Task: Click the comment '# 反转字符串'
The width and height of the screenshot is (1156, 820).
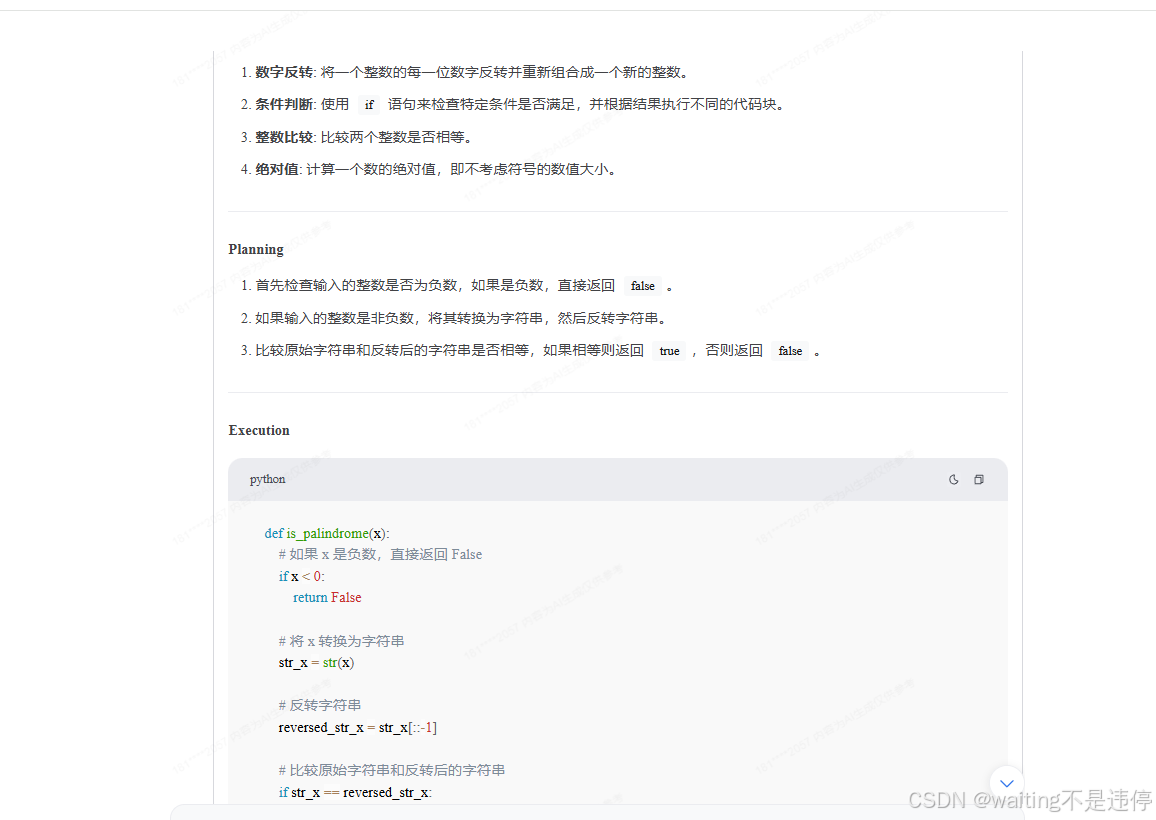Action: click(x=320, y=705)
